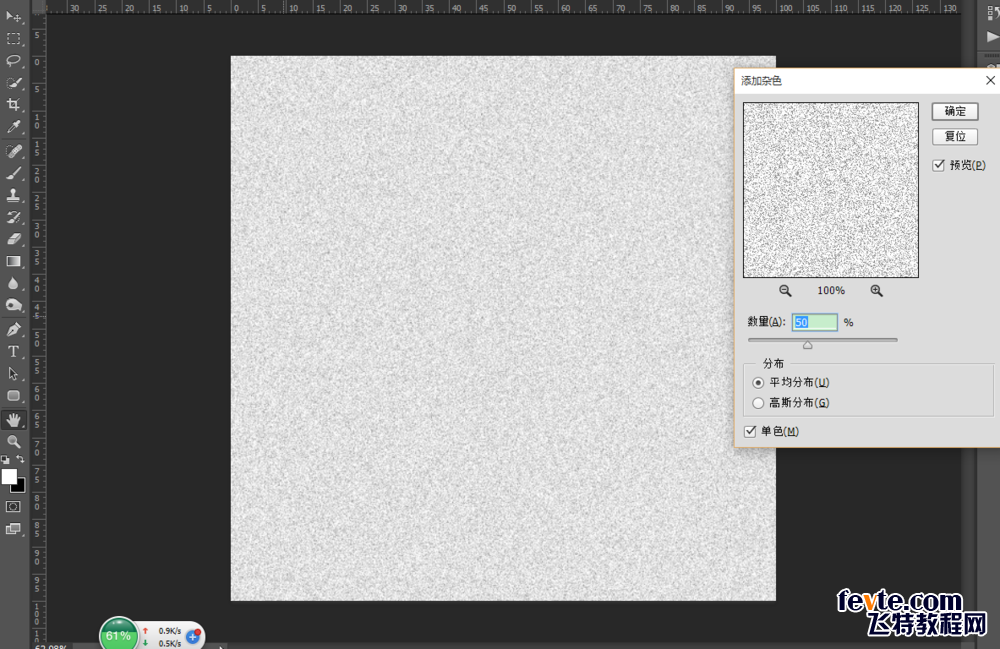
Task: Select the Pen tool
Action: (13, 330)
